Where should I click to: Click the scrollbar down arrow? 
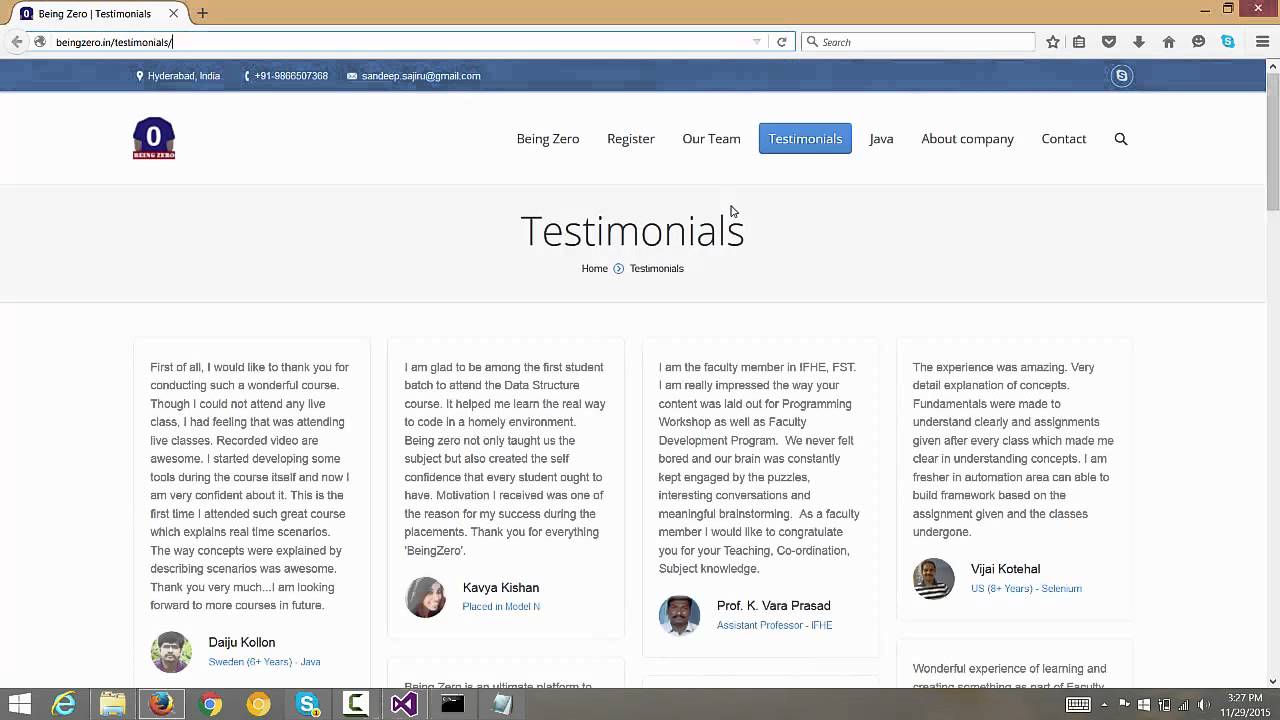coord(1272,682)
